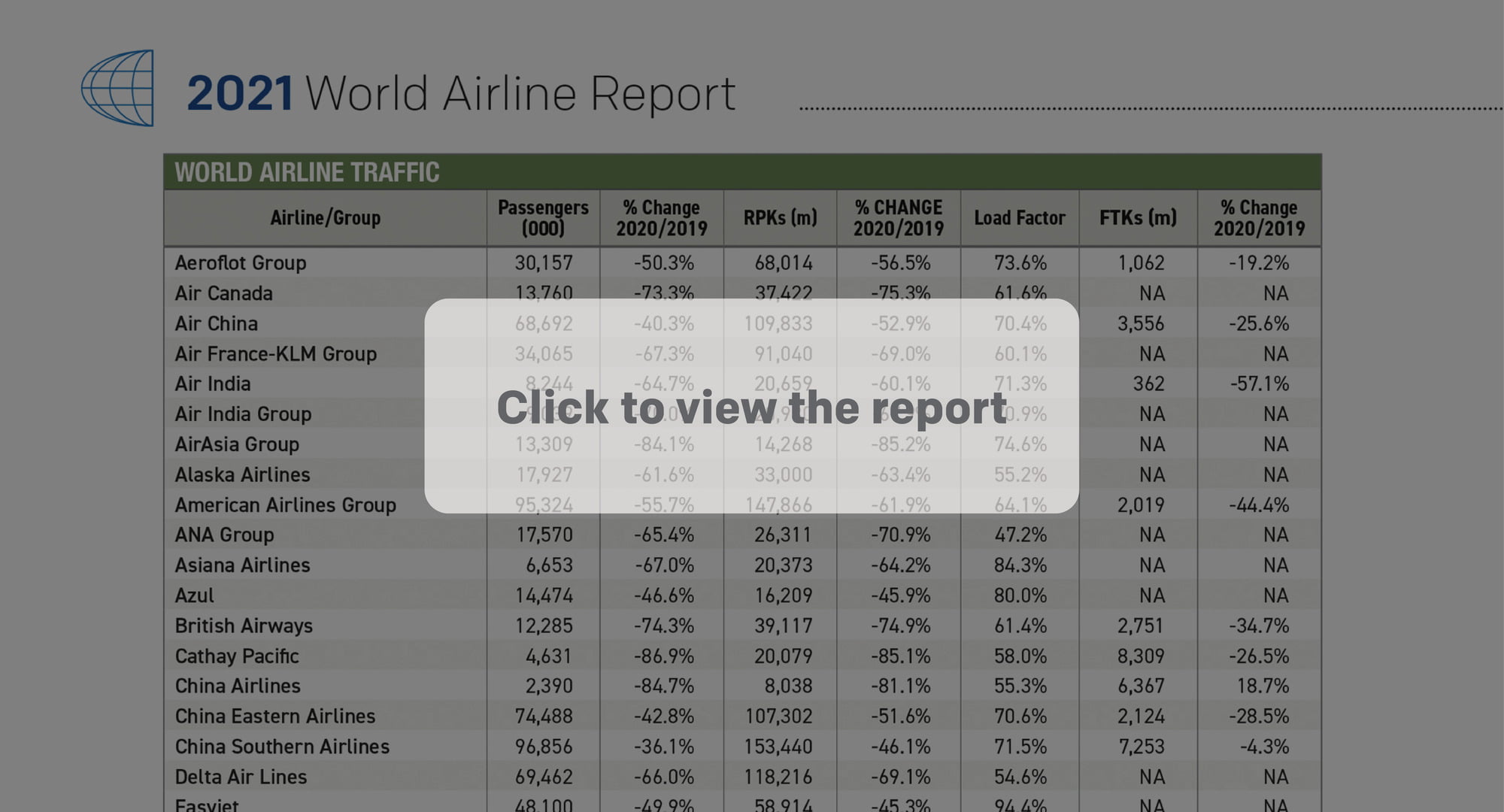The width and height of the screenshot is (1504, 812).
Task: Select the 'Alaska Airlines' row name
Action: [242, 474]
